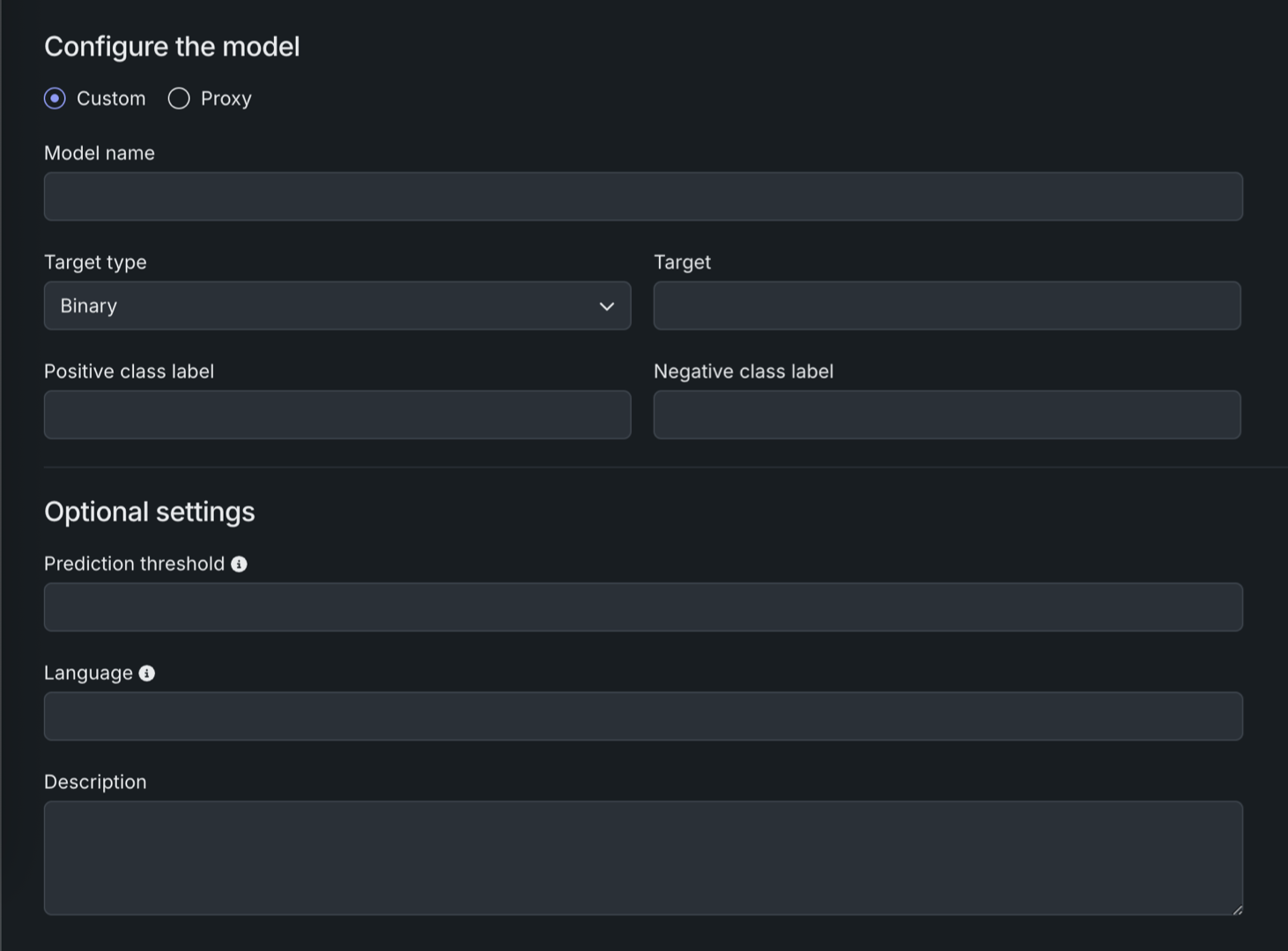
Task: Click the chevron arrow in Target type
Action: (x=606, y=306)
